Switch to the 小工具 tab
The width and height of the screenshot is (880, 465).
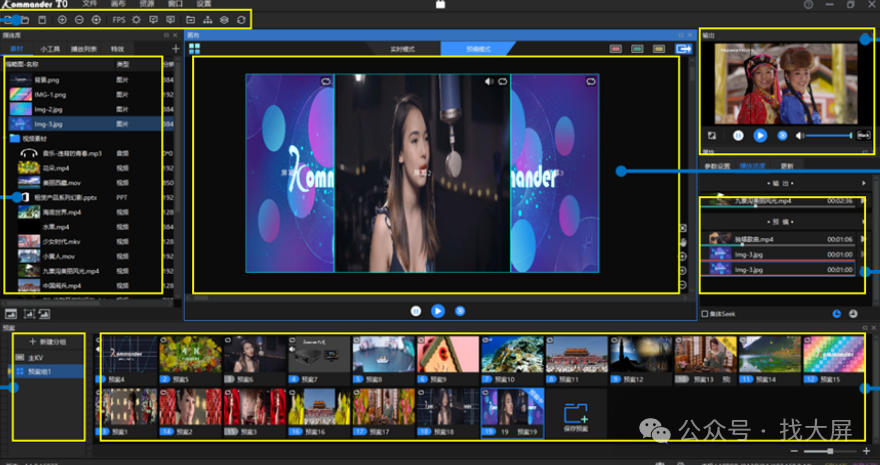(50, 49)
